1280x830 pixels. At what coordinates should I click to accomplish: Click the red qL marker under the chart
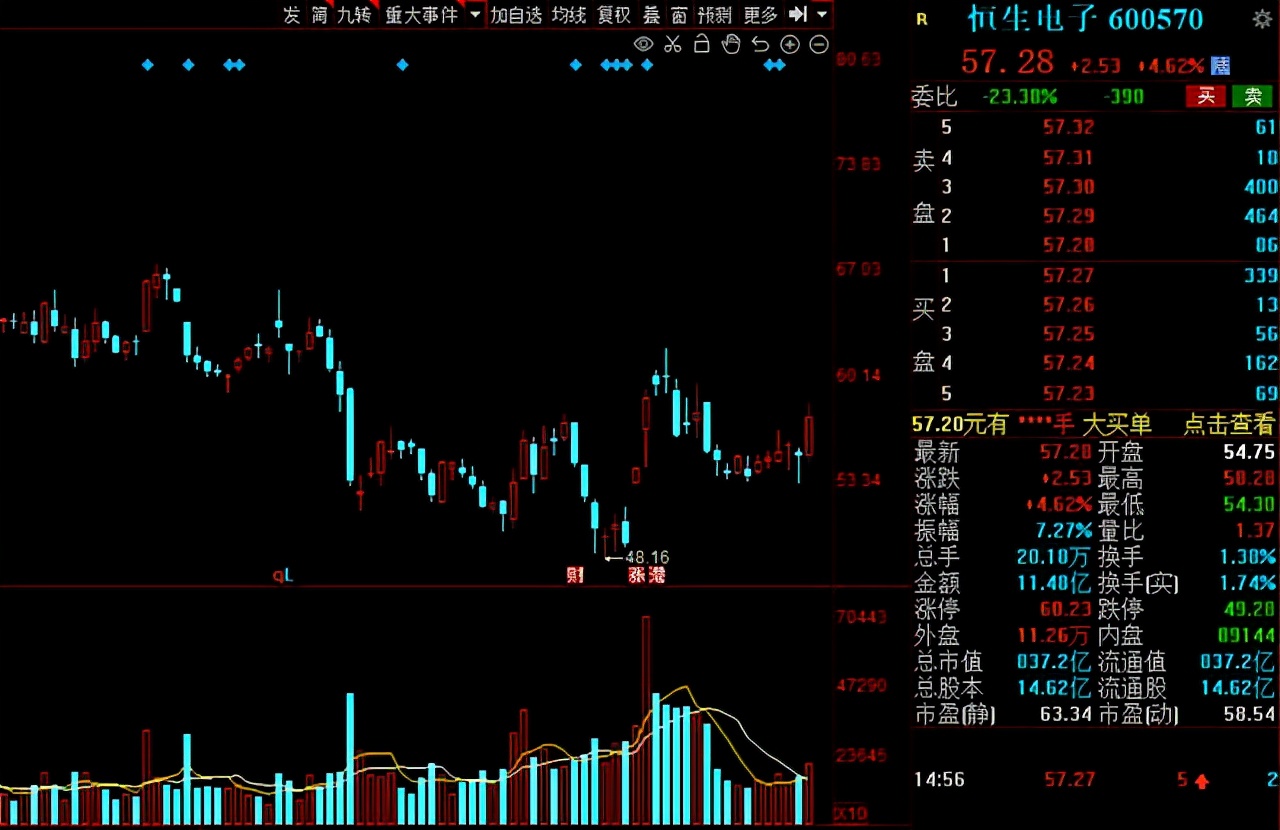(284, 575)
